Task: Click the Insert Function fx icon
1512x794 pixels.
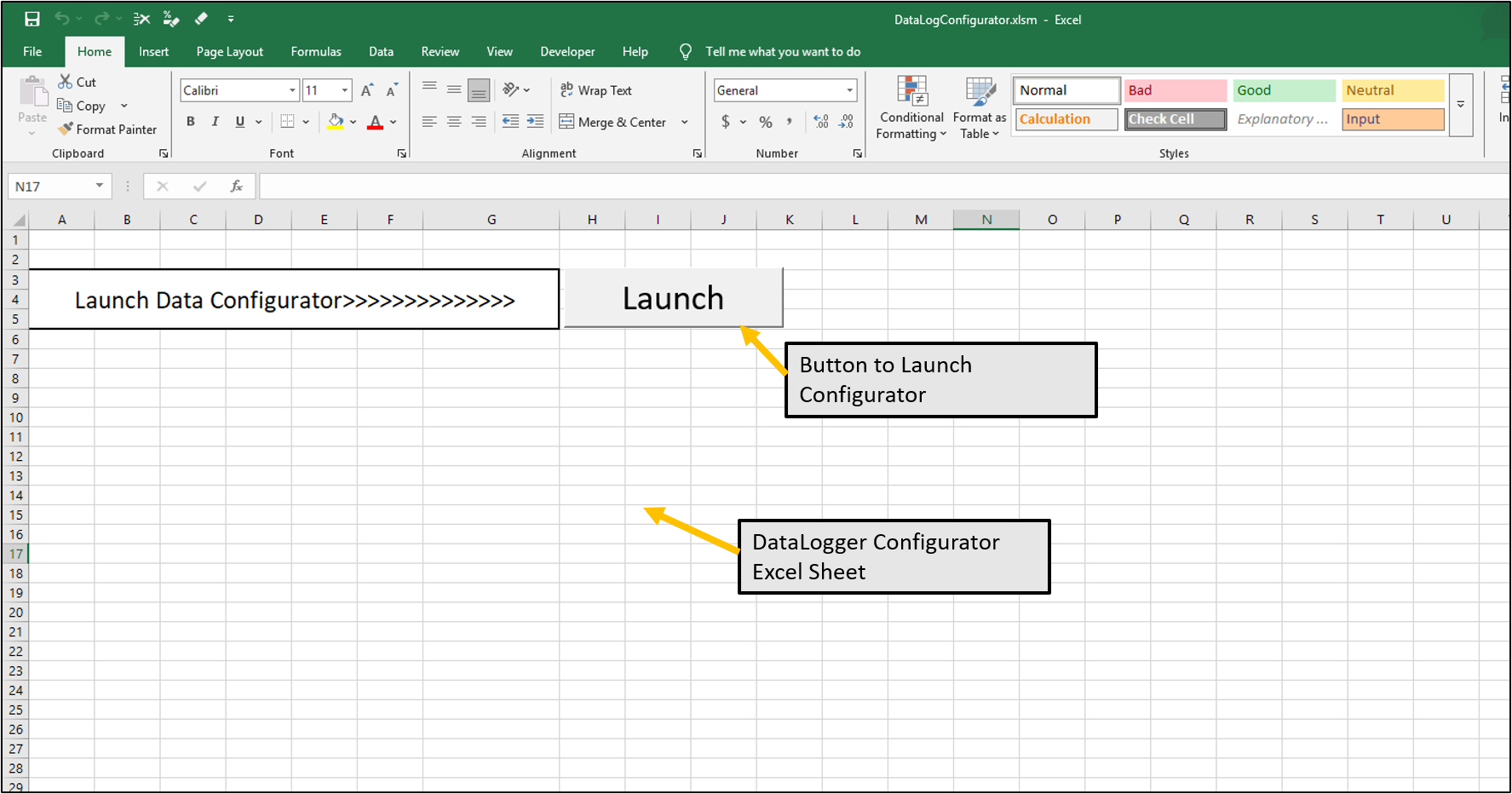Action: [x=237, y=186]
